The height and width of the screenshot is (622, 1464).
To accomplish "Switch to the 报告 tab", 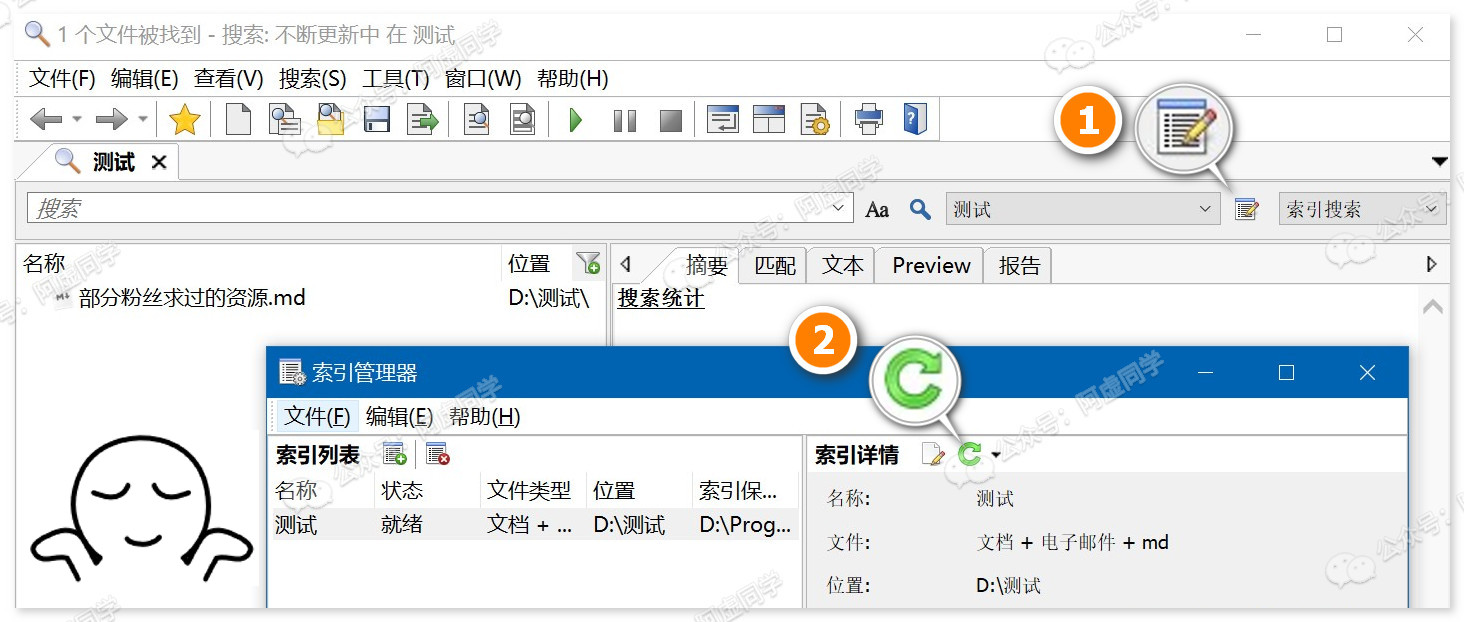I will coord(1018,265).
